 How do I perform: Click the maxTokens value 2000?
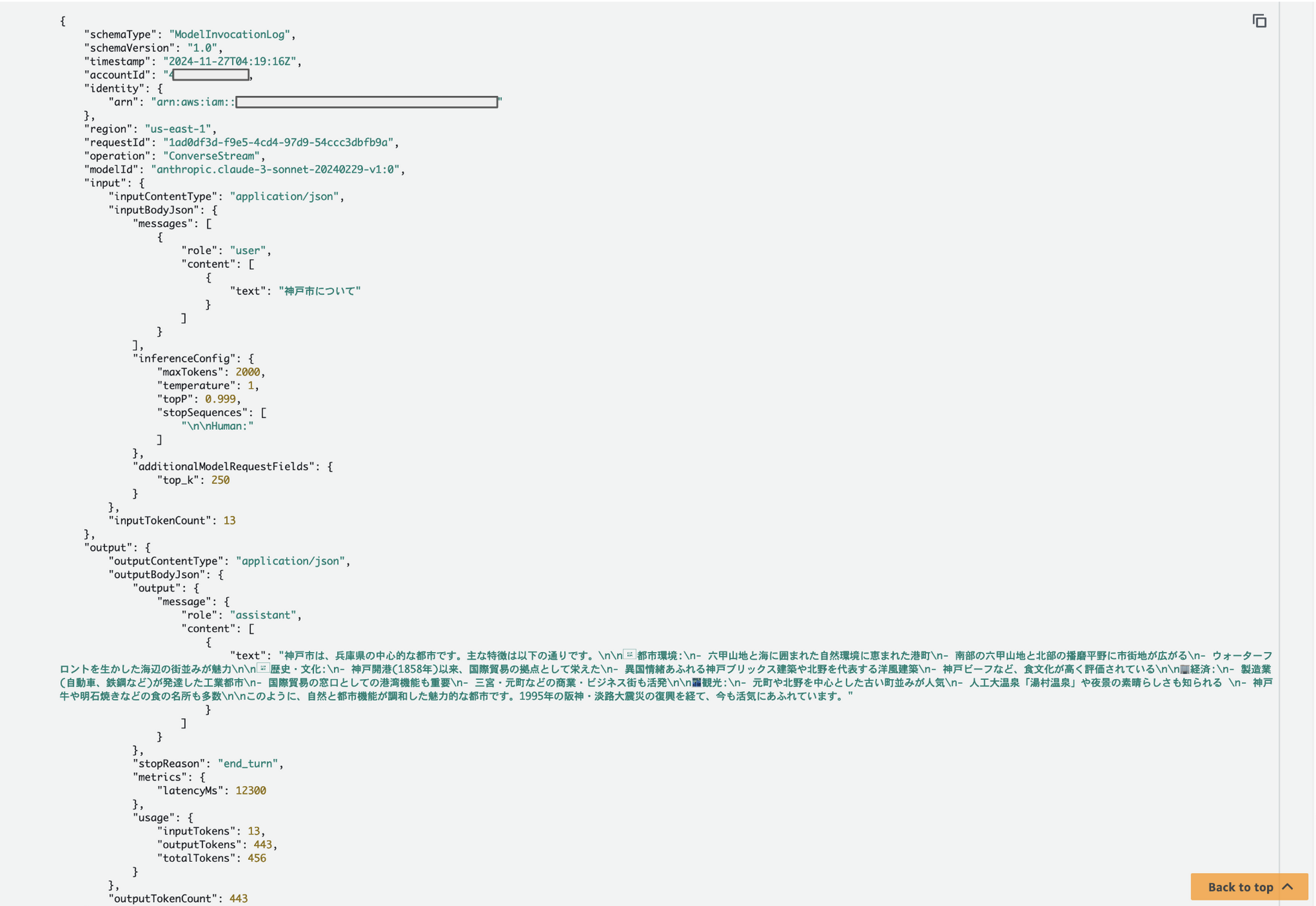click(247, 372)
